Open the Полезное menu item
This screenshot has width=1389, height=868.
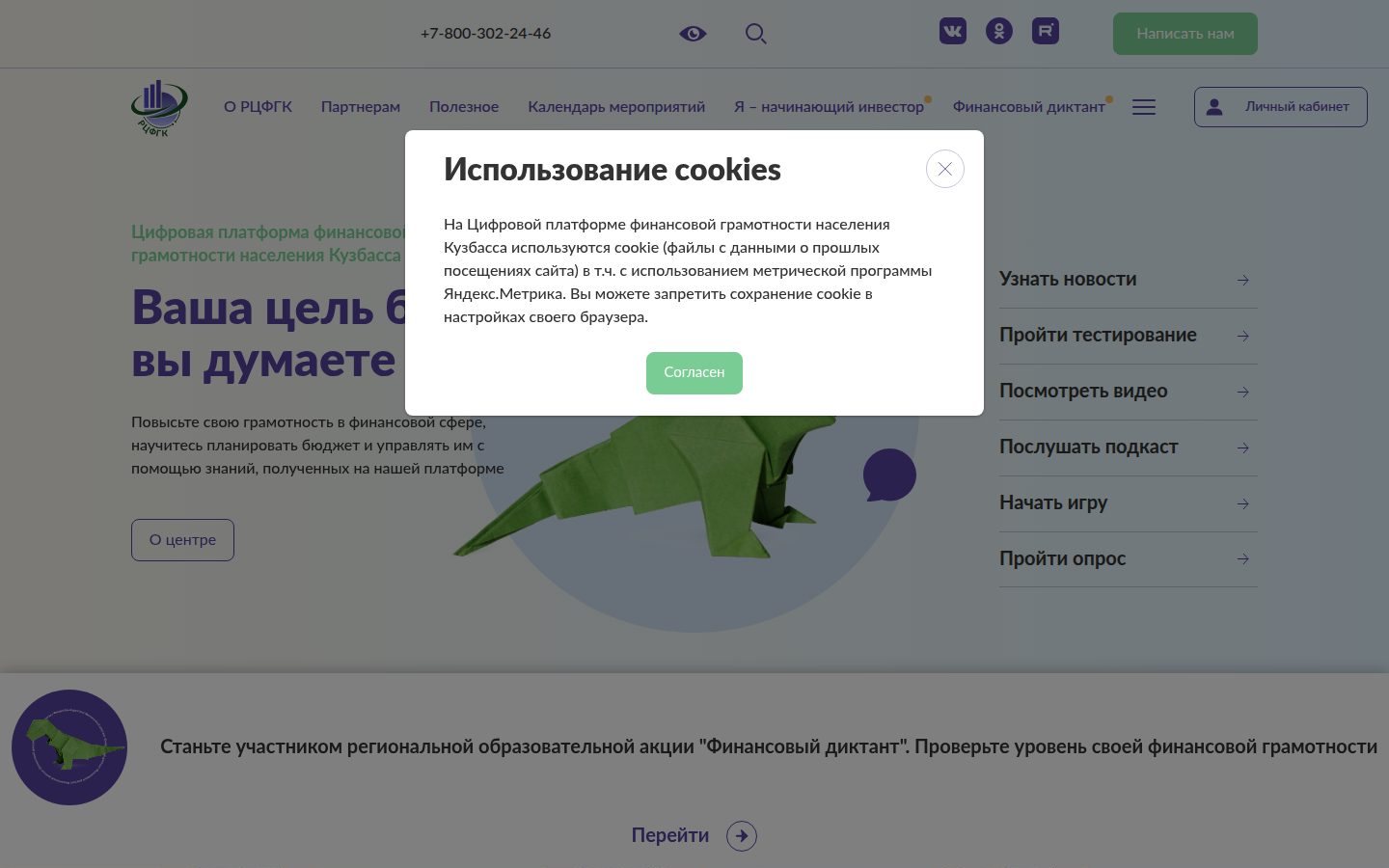464,107
